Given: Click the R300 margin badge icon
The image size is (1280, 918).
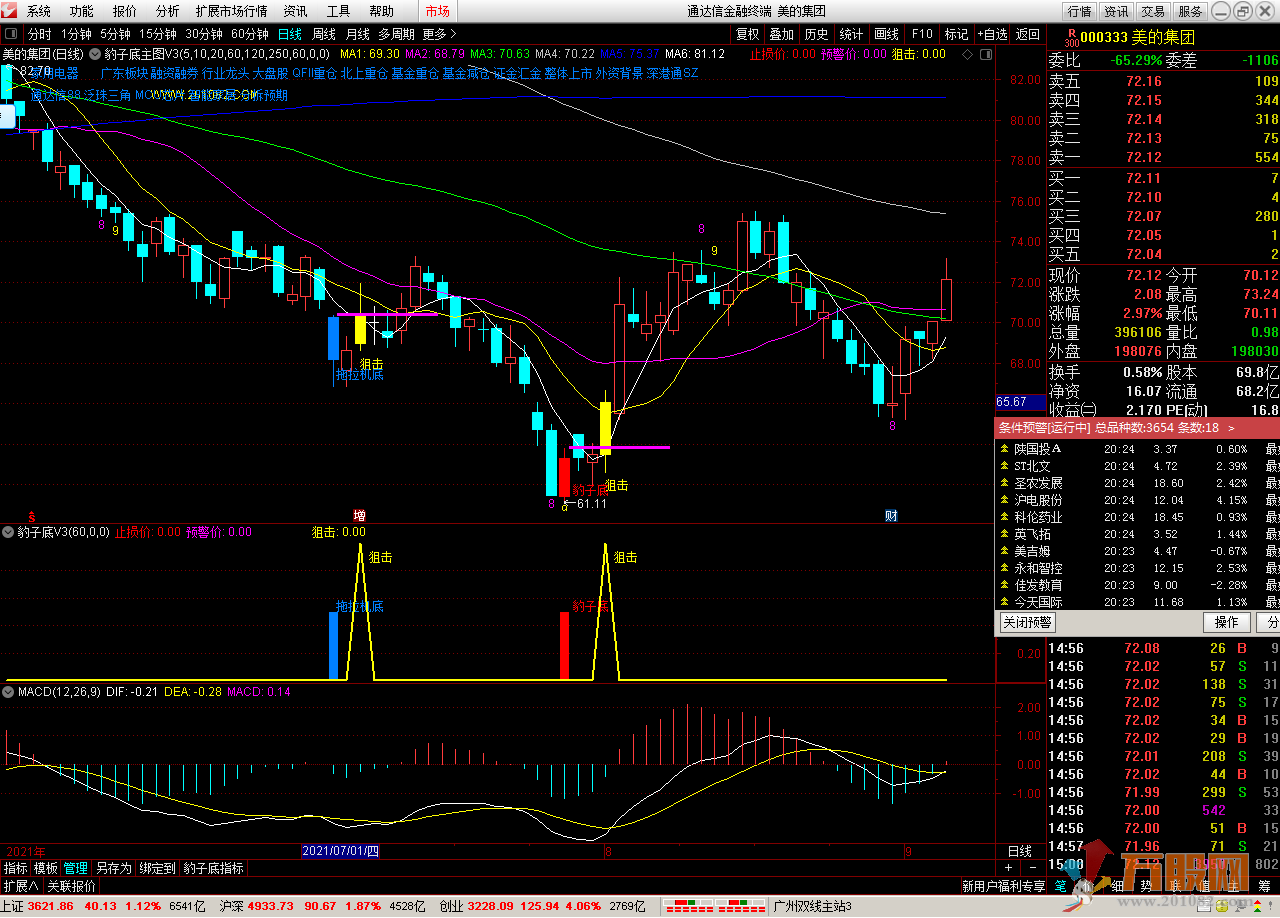Looking at the screenshot, I should pos(1070,38).
